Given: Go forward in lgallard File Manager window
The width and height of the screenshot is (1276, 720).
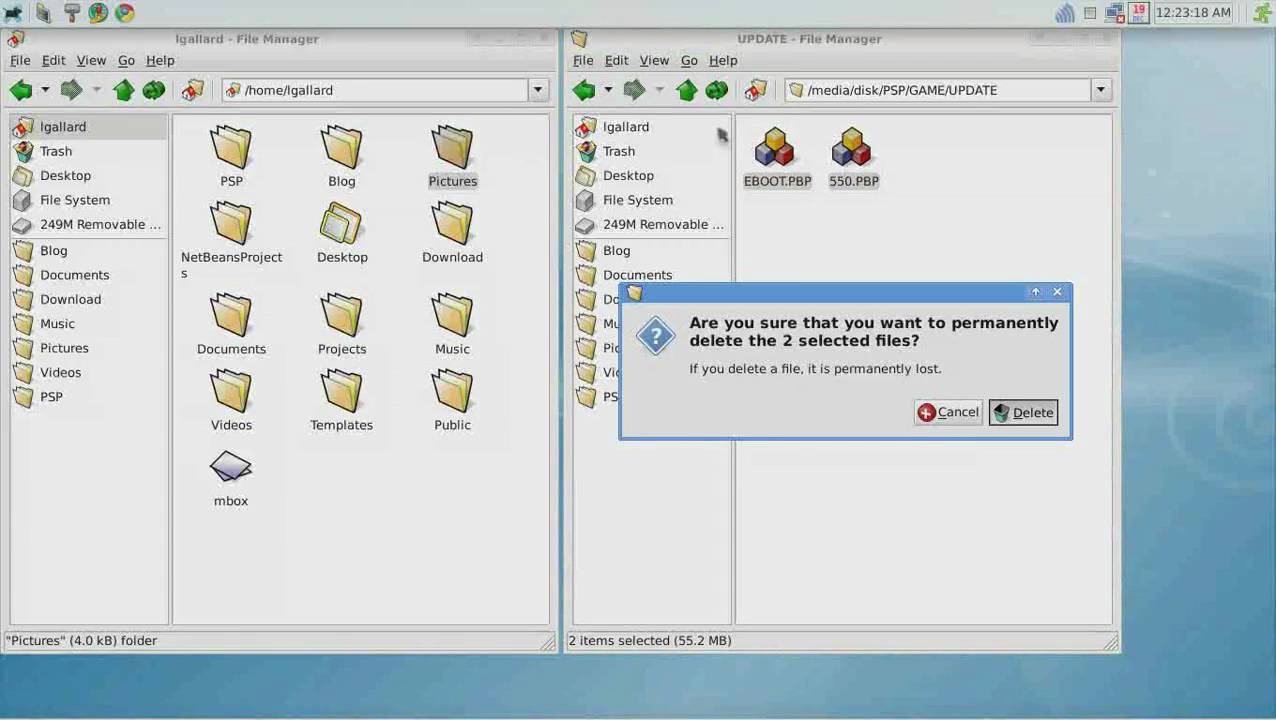Looking at the screenshot, I should (x=71, y=90).
